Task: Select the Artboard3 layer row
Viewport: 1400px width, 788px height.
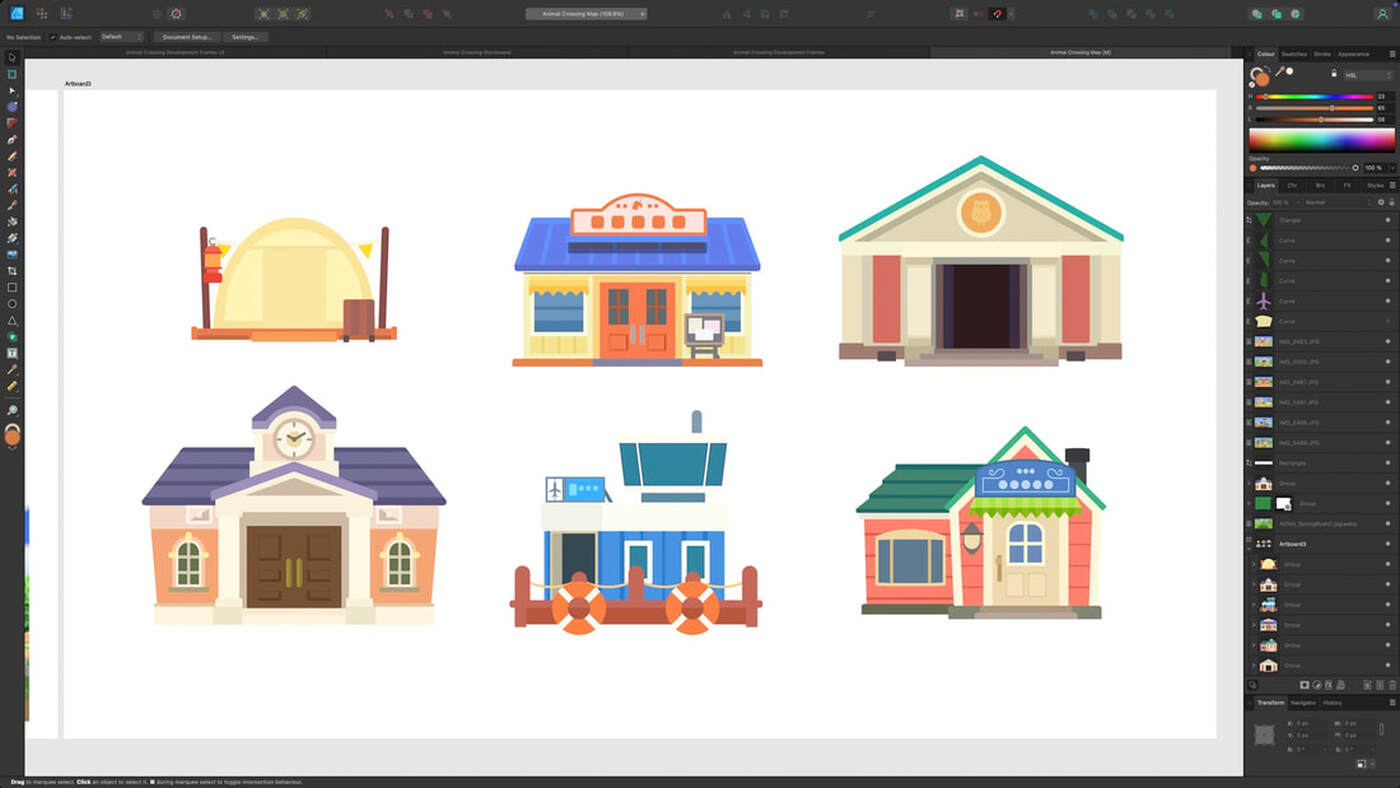Action: pyautogui.click(x=1321, y=544)
